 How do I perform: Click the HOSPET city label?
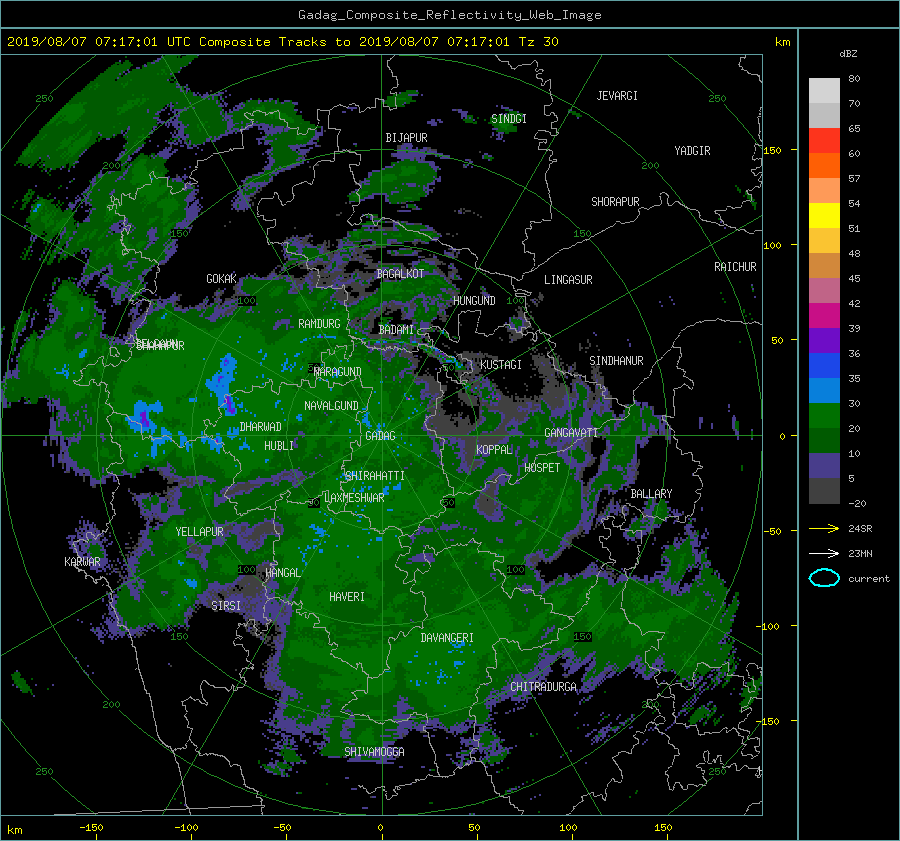coord(542,468)
